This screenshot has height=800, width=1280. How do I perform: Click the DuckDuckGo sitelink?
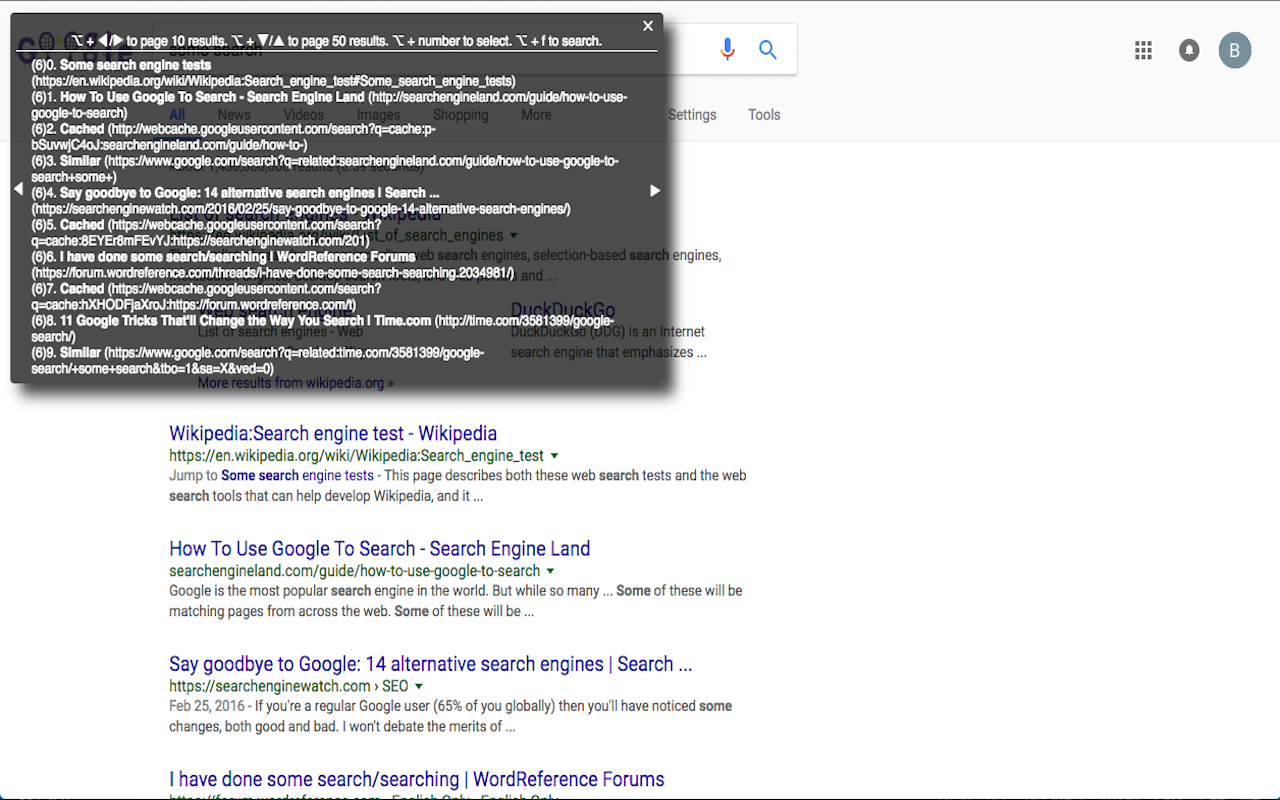point(563,310)
